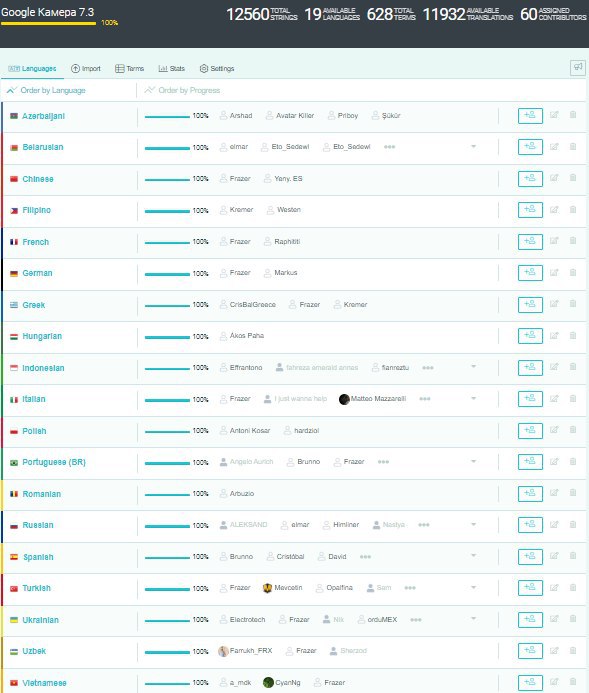Open Google Камера 7.3 project title

(x=47, y=12)
